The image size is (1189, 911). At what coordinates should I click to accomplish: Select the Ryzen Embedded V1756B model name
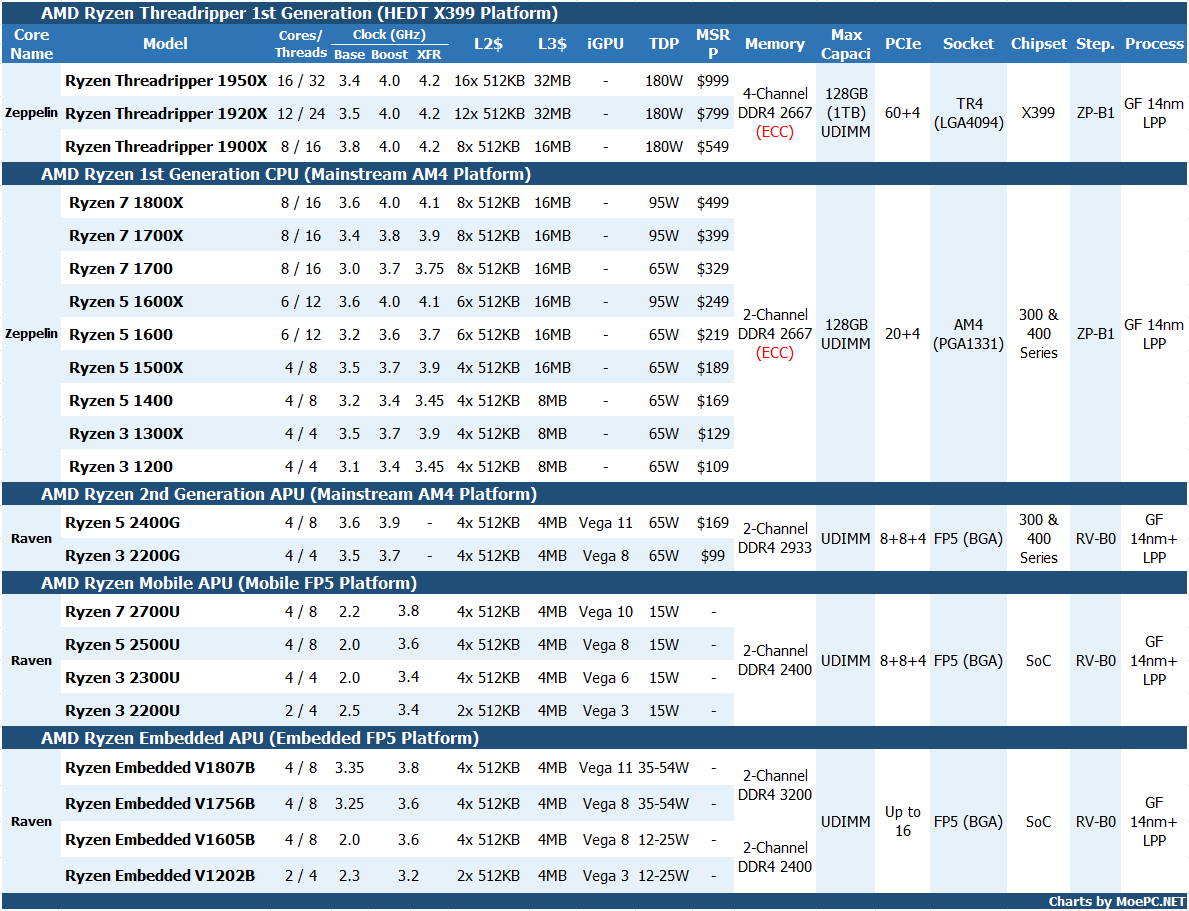point(160,803)
